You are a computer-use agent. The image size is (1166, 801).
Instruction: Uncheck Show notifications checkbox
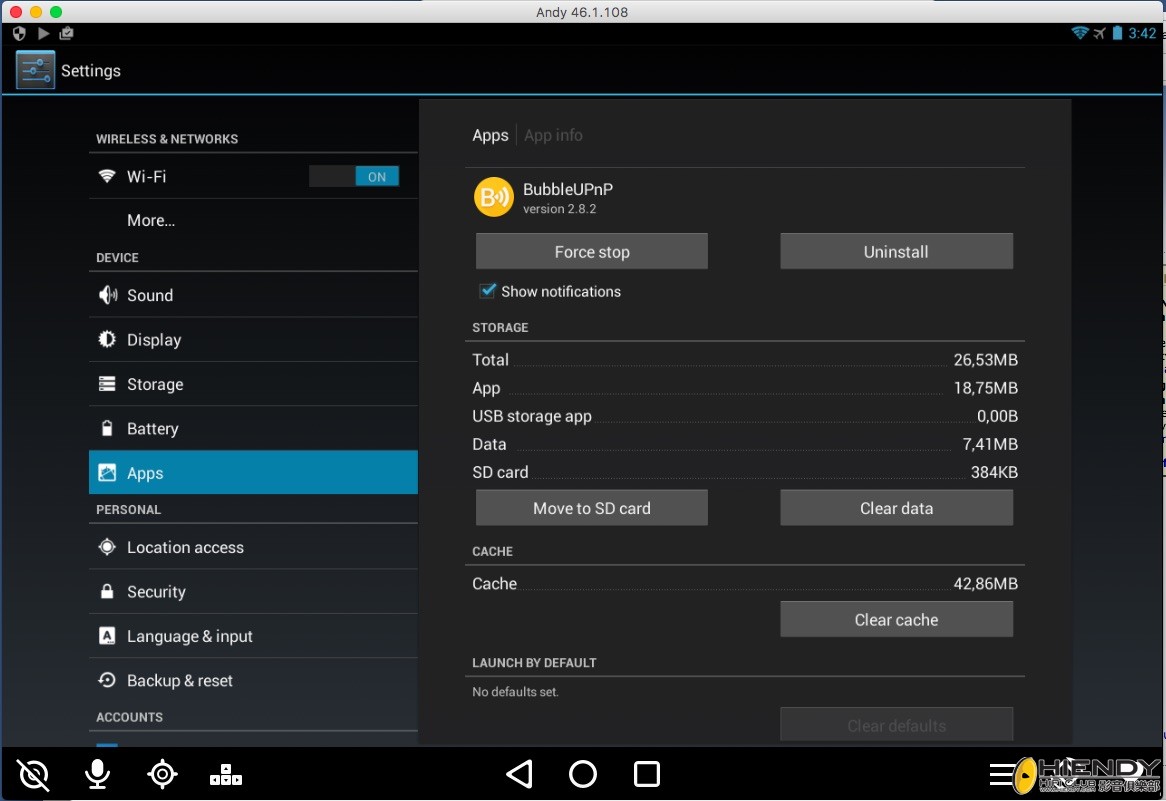pos(488,291)
